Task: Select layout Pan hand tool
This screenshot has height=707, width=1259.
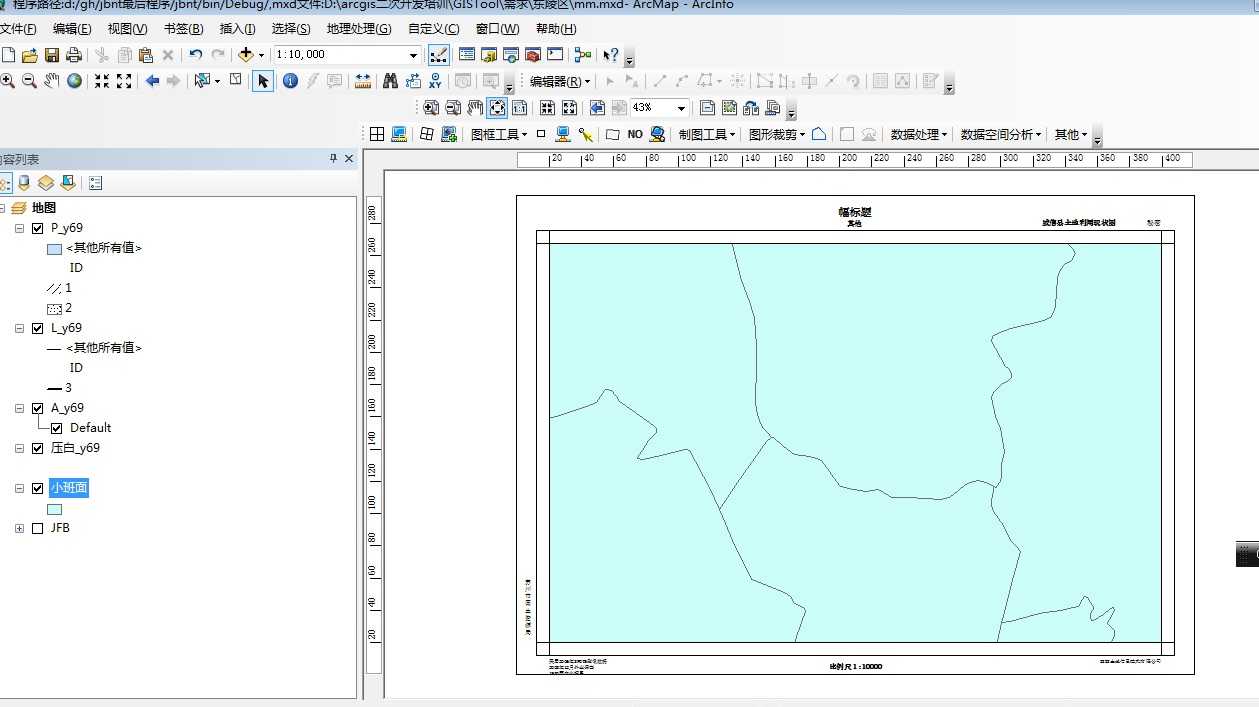Action: pyautogui.click(x=475, y=108)
